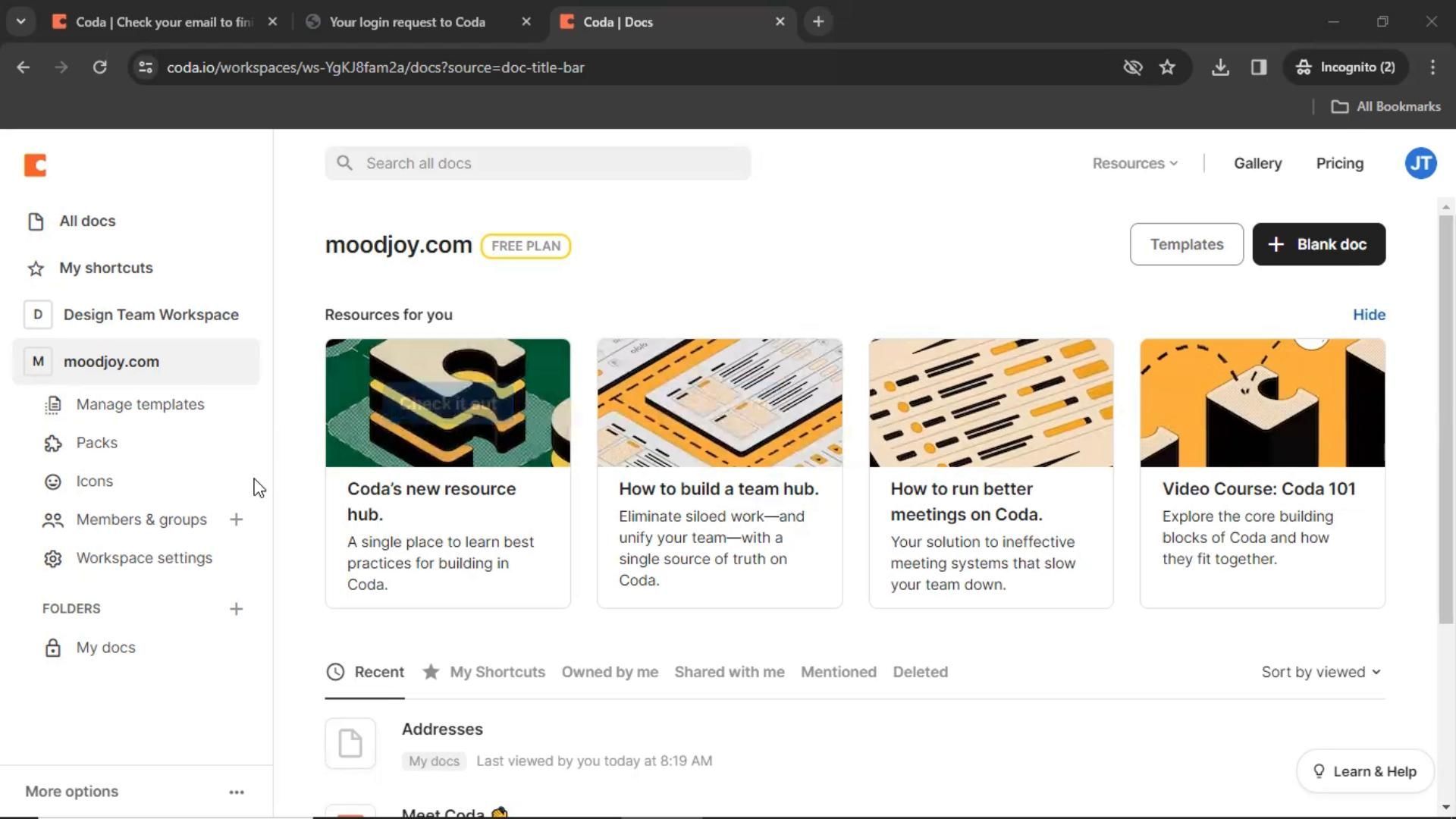
Task: Expand the Resources dropdown
Action: click(x=1134, y=164)
